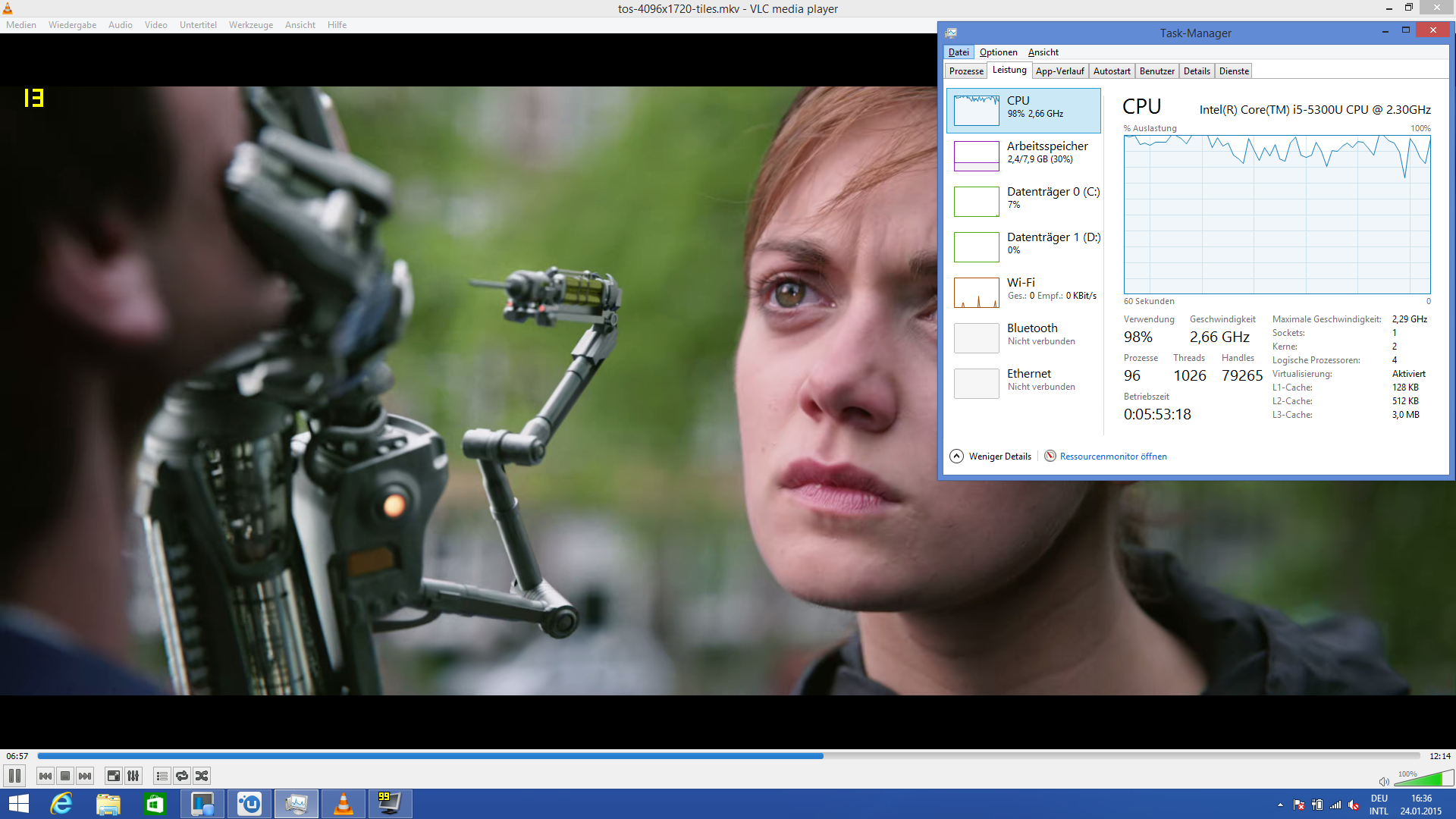The image size is (1456, 819).
Task: Show the VLC playlist
Action: pyautogui.click(x=162, y=776)
